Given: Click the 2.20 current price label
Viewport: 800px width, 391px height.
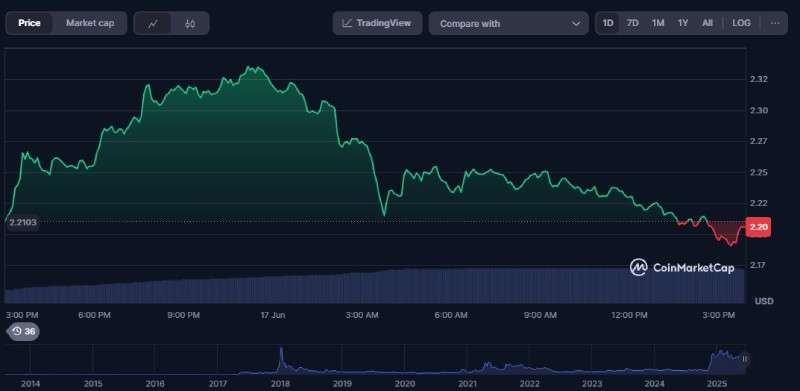Looking at the screenshot, I should (x=758, y=227).
